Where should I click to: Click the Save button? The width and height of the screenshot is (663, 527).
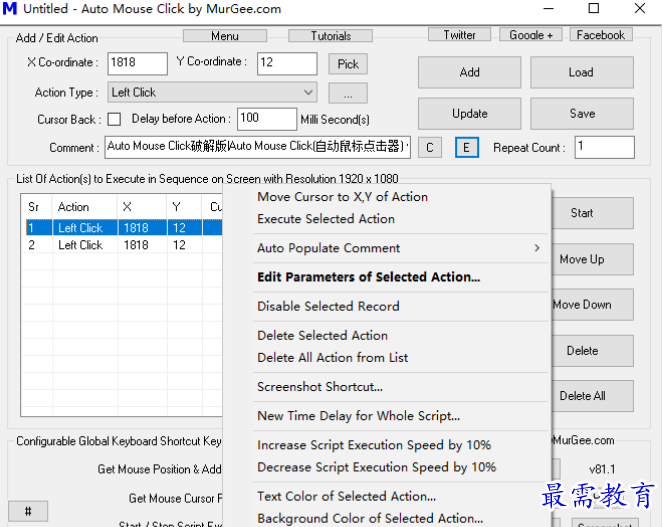tap(582, 114)
